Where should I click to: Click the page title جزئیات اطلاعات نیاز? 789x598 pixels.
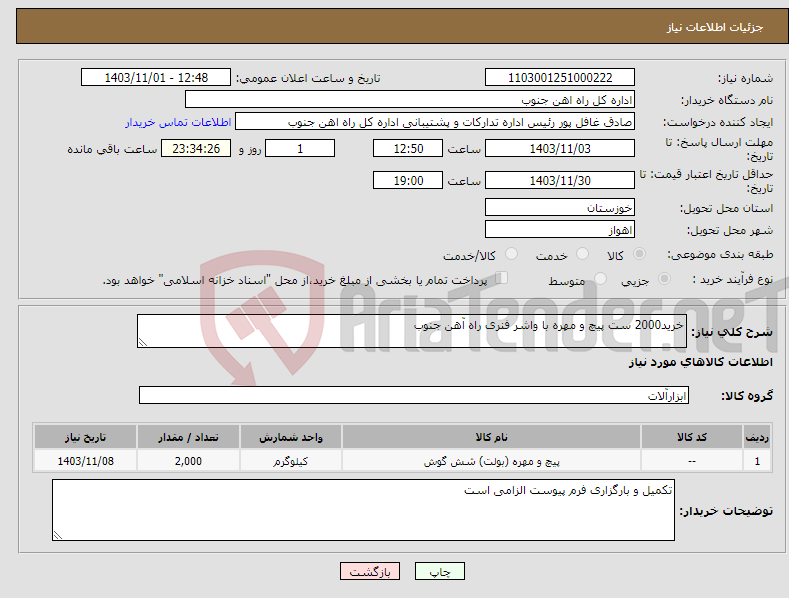715,27
